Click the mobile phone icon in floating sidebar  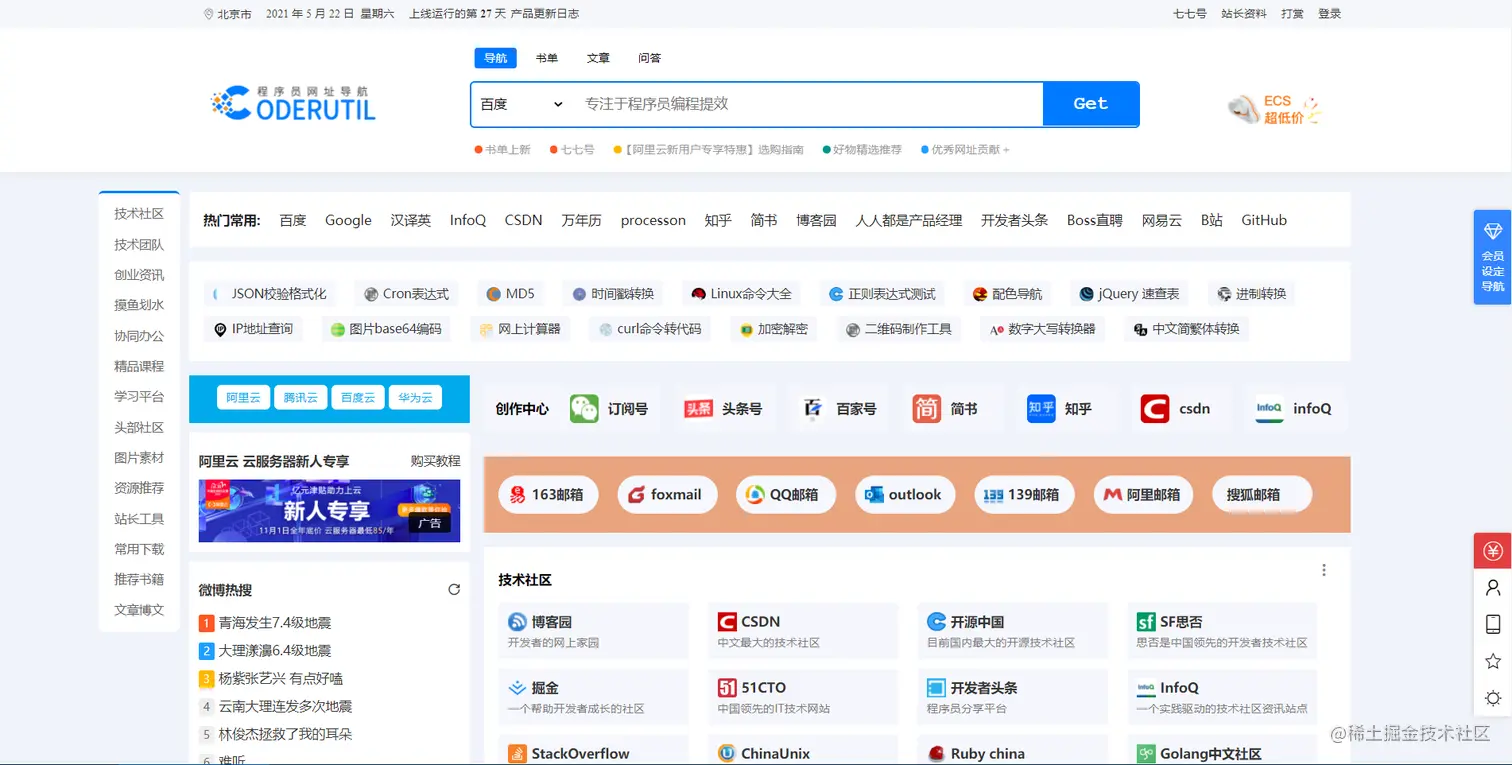click(1493, 625)
